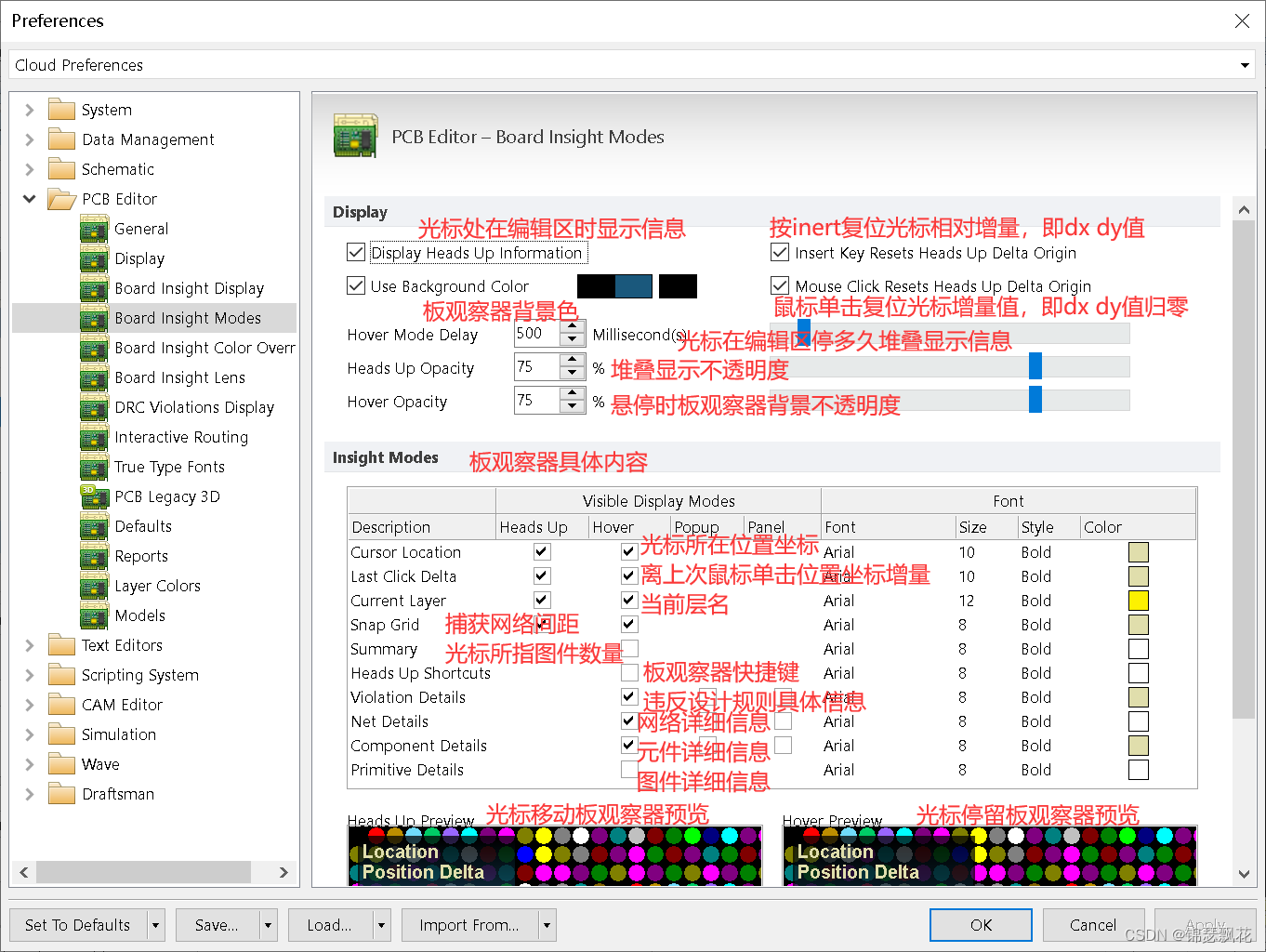The width and height of the screenshot is (1266, 952).
Task: Click the Layer Colors page icon
Action: [94, 586]
